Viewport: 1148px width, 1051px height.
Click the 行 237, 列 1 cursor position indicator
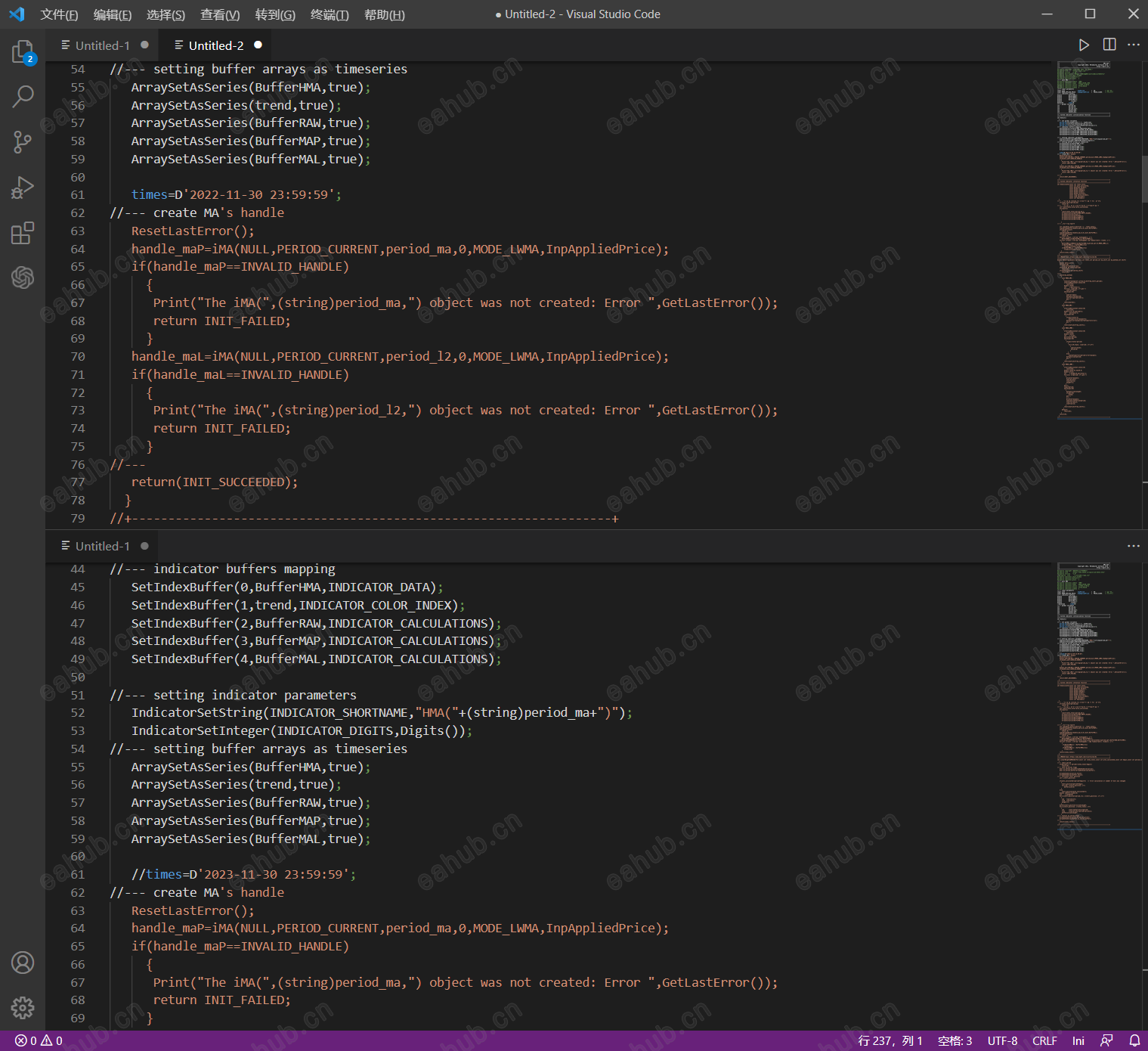click(890, 1041)
